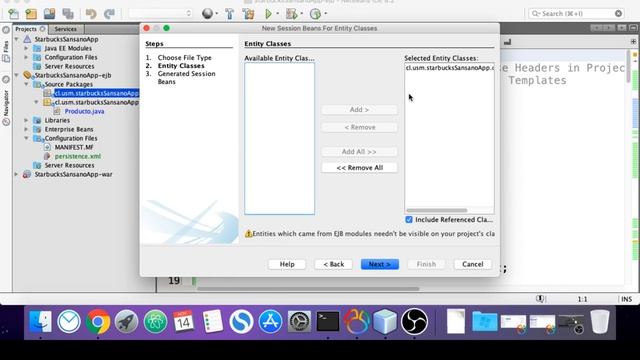Click the << Remove All button

(359, 168)
